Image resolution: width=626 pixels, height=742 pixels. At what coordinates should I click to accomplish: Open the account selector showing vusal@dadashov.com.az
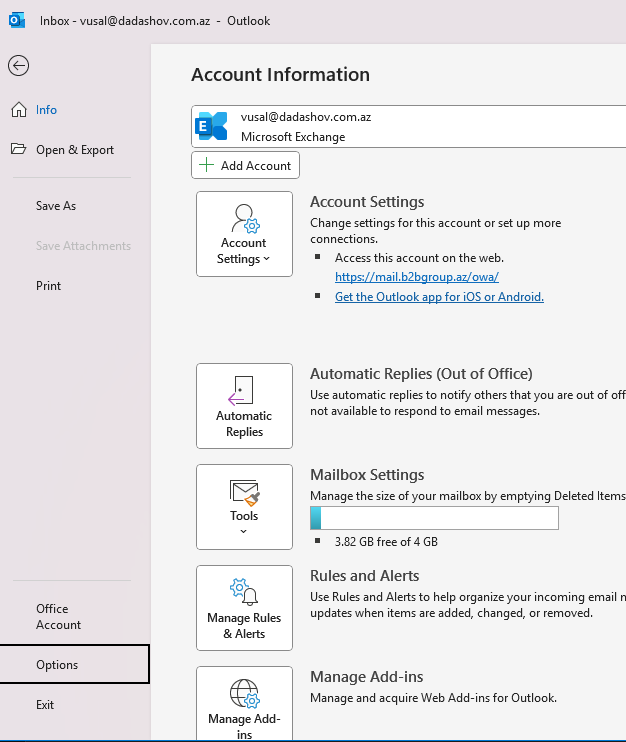pos(409,127)
